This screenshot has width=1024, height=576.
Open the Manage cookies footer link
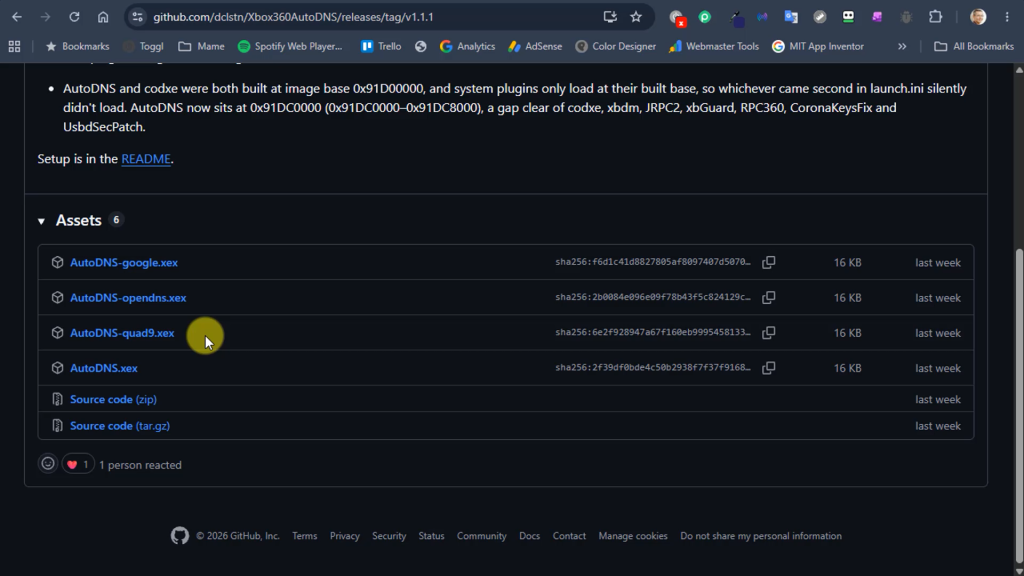(x=633, y=536)
